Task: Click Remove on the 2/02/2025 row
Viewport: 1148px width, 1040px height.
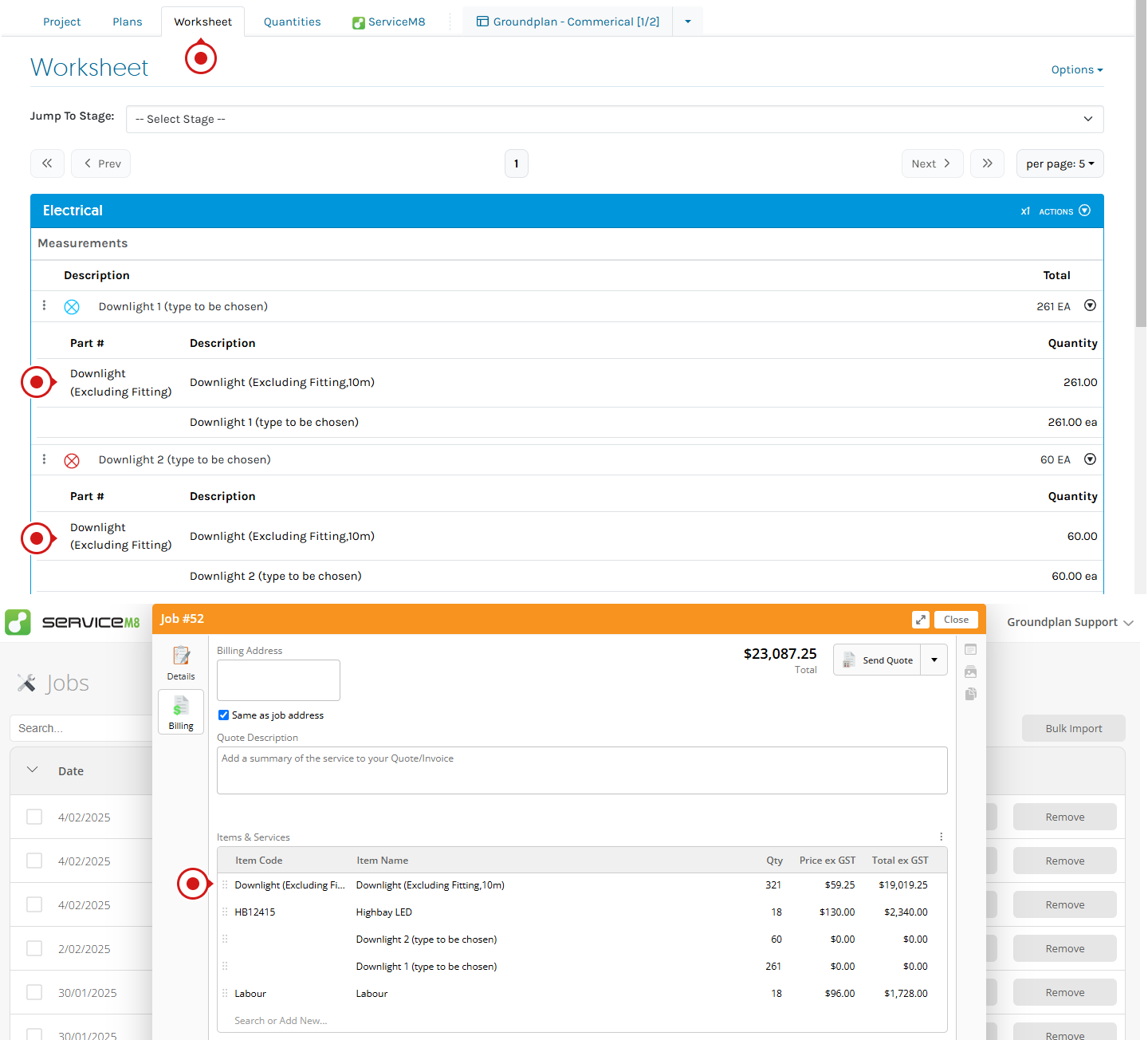Action: pos(1065,948)
